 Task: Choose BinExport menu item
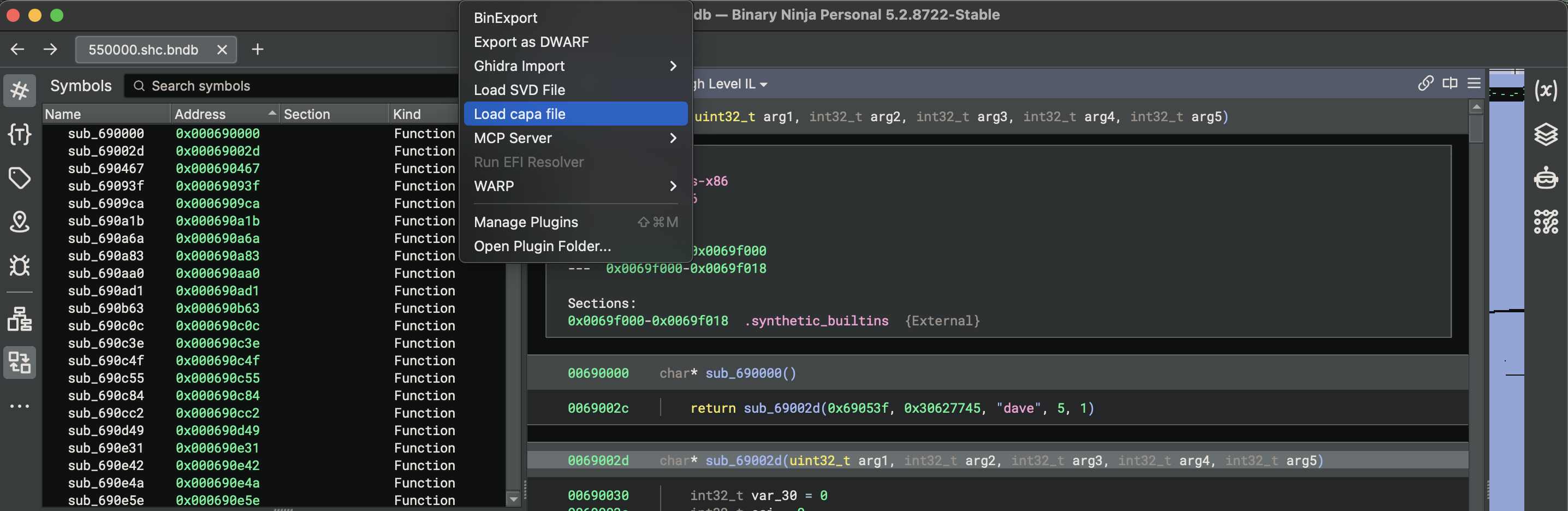575,17
